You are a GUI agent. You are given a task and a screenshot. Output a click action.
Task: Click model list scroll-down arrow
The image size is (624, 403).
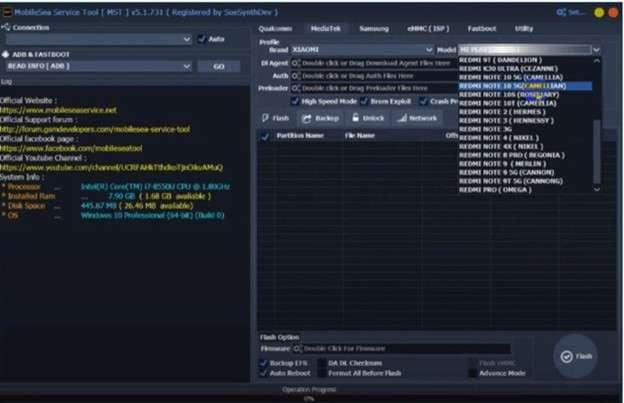[597, 190]
